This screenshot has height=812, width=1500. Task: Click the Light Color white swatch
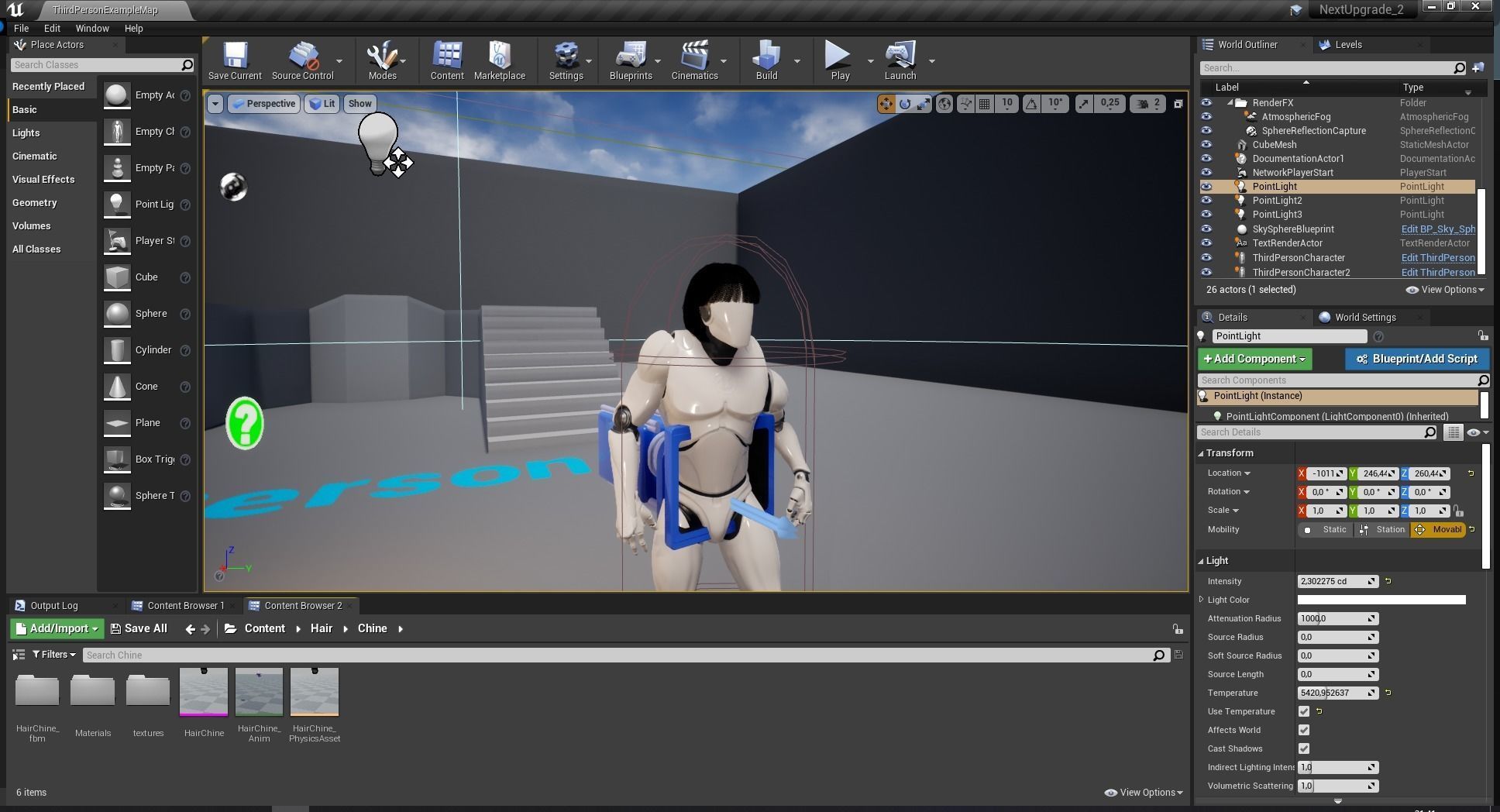(1381, 600)
